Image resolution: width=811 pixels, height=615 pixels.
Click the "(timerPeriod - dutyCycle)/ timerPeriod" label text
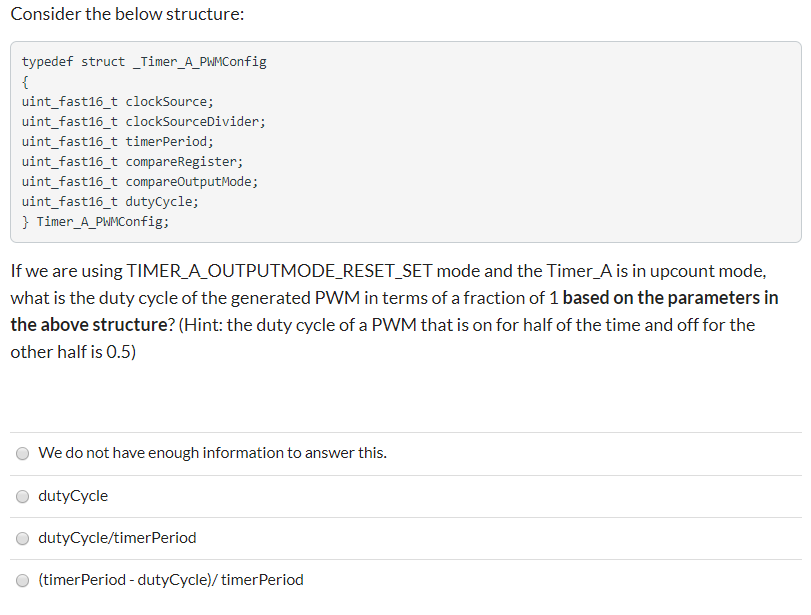click(171, 579)
